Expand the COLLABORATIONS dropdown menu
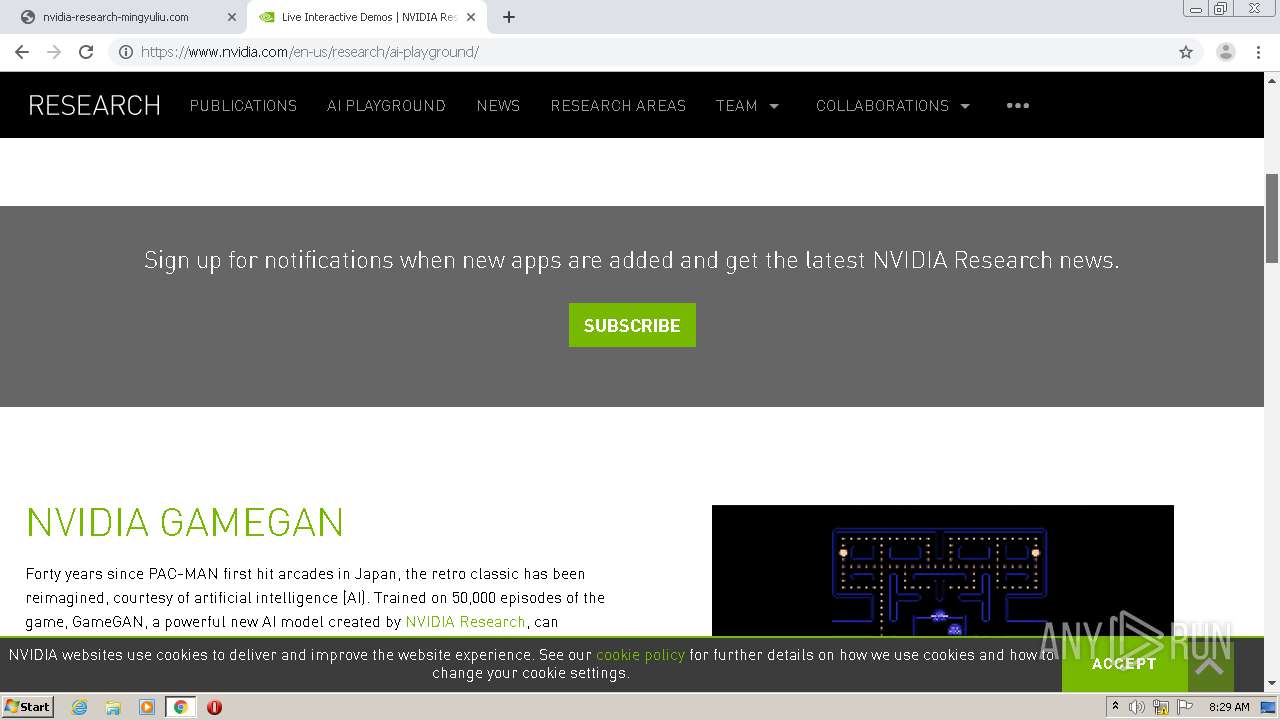Screen dimensions: 1280x720 point(893,105)
